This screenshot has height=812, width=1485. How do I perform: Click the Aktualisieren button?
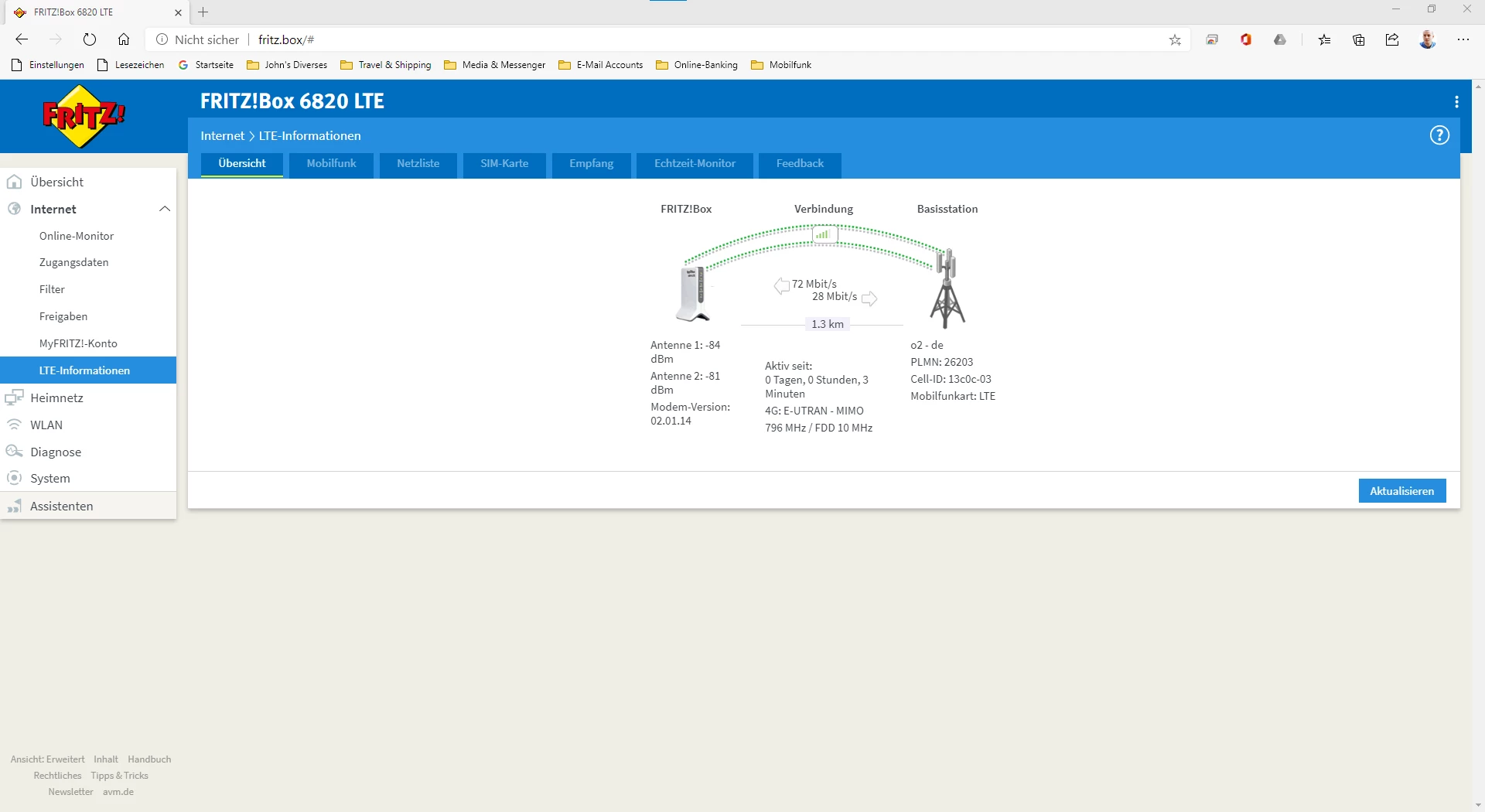coord(1402,491)
